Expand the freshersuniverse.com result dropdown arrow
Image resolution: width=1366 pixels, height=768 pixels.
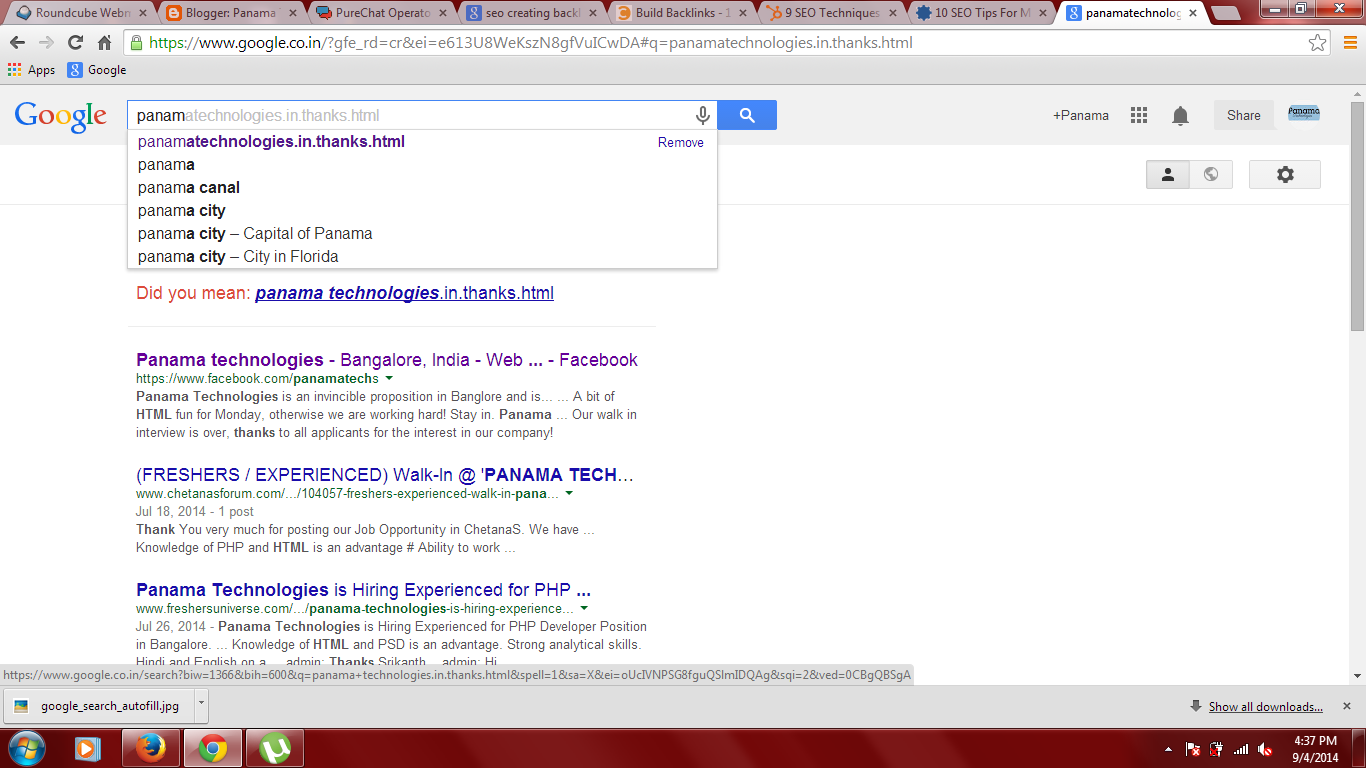coord(584,608)
